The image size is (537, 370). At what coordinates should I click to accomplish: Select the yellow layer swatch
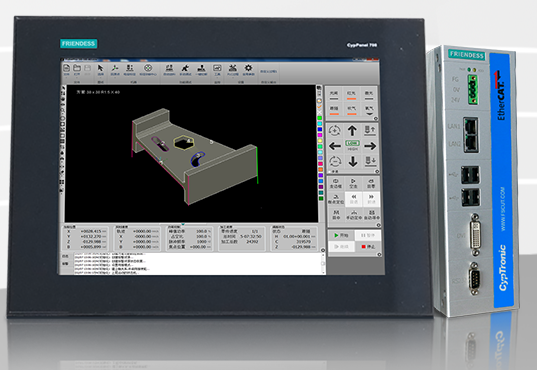[320, 141]
